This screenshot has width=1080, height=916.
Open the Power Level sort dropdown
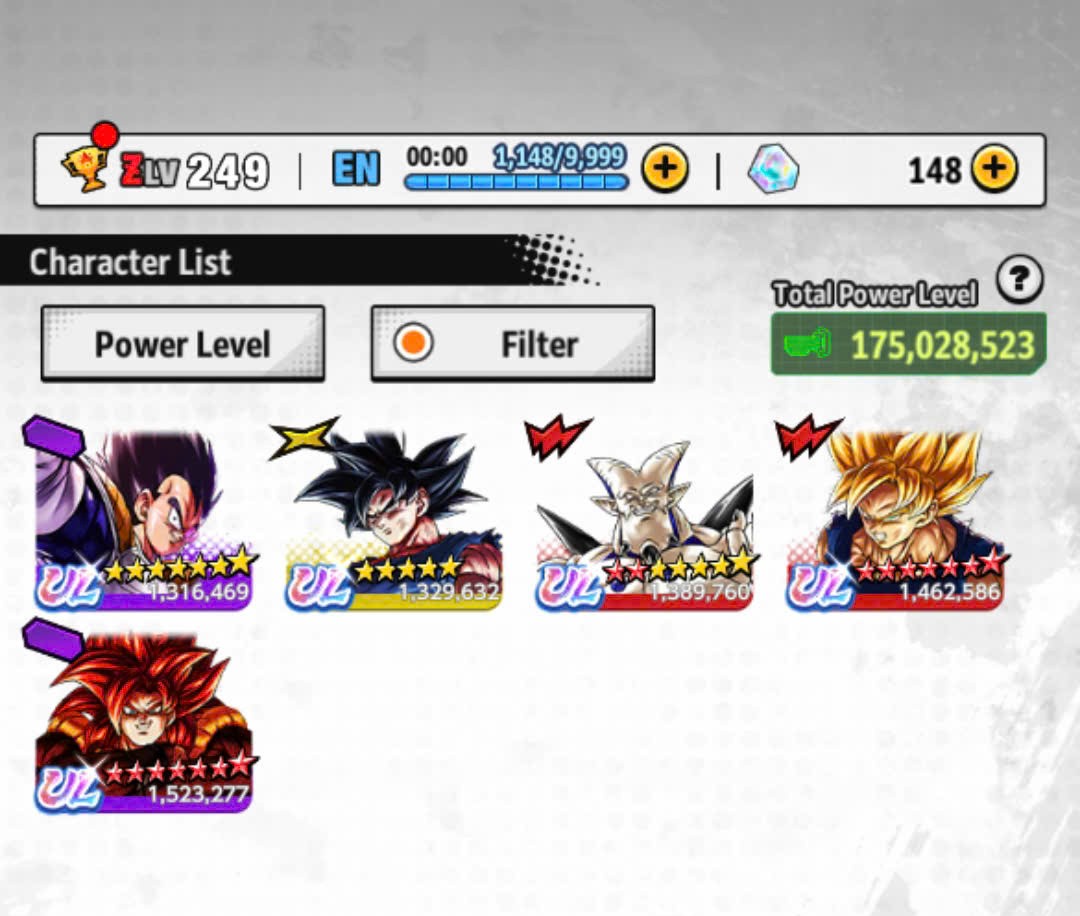pos(183,343)
